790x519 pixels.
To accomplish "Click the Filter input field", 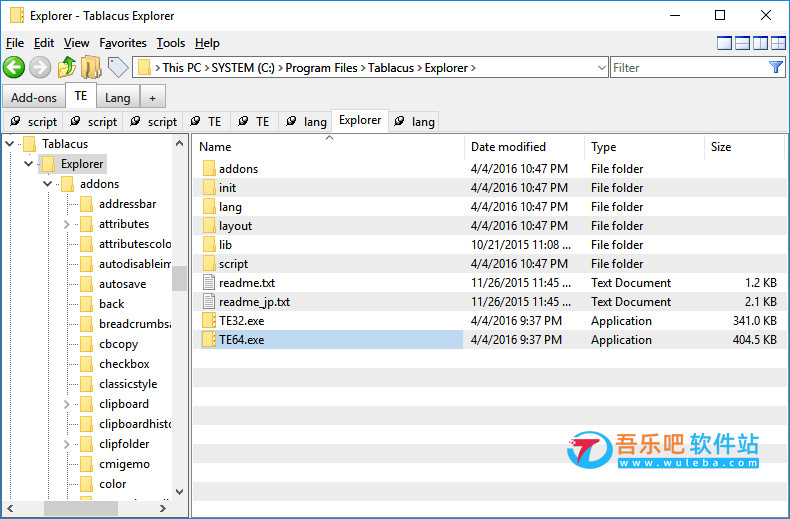I will pos(688,68).
